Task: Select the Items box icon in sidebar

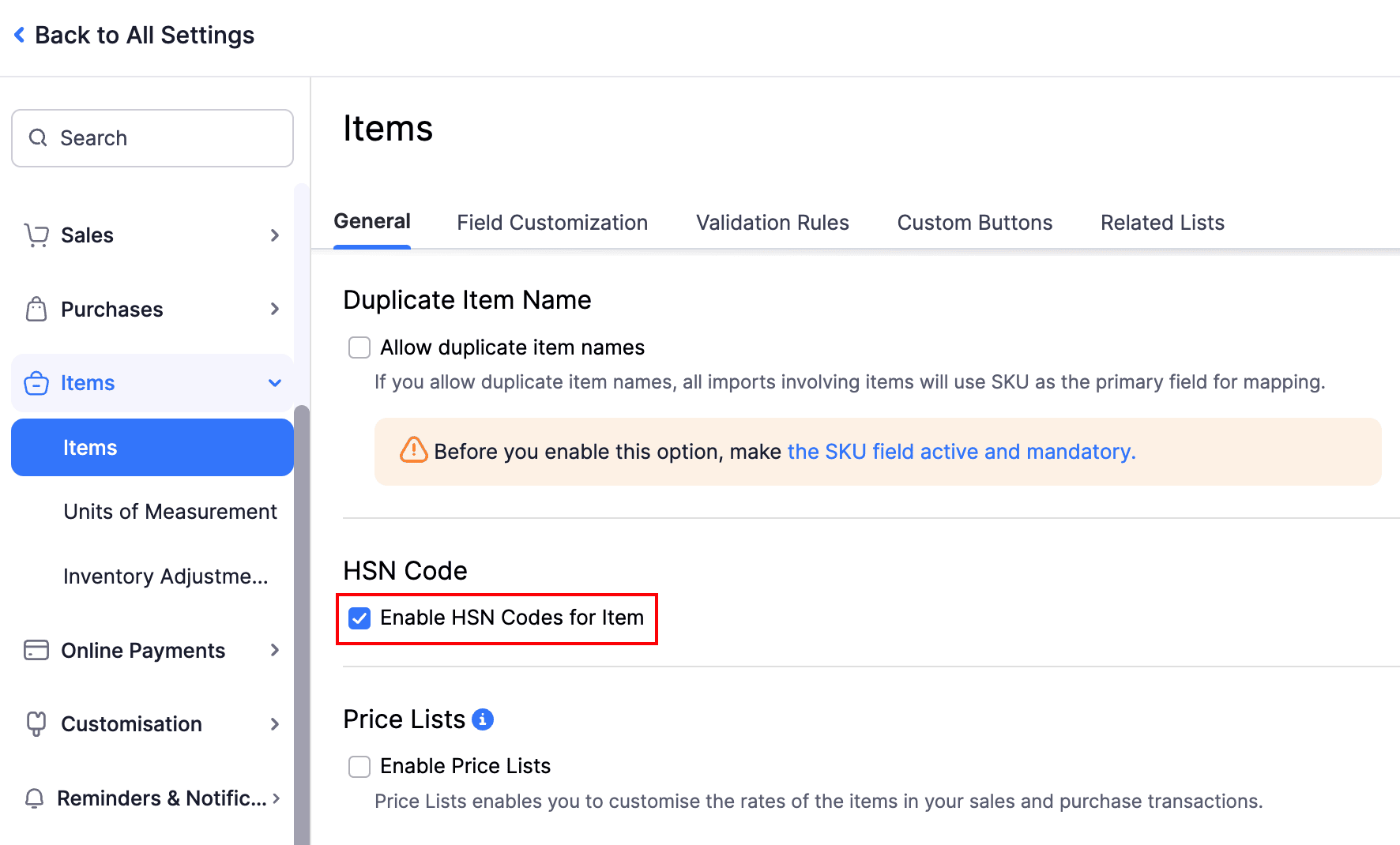Action: pos(36,383)
